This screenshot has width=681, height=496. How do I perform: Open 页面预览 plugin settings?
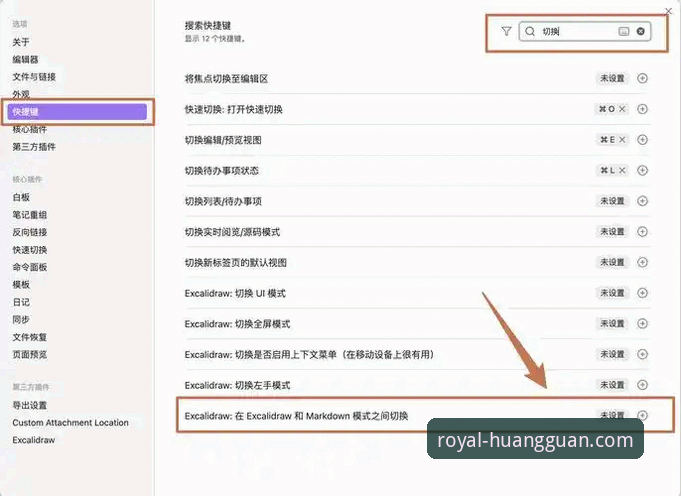click(30, 354)
